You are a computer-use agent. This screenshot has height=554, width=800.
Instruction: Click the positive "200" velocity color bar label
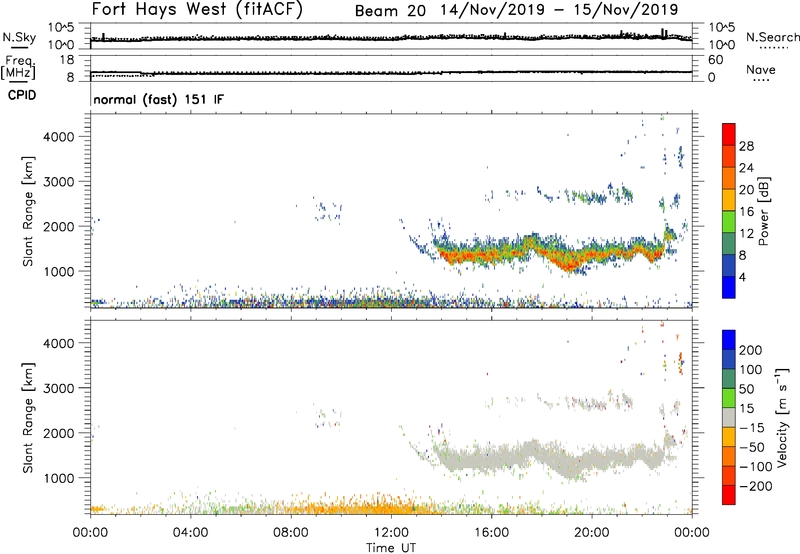(x=751, y=350)
